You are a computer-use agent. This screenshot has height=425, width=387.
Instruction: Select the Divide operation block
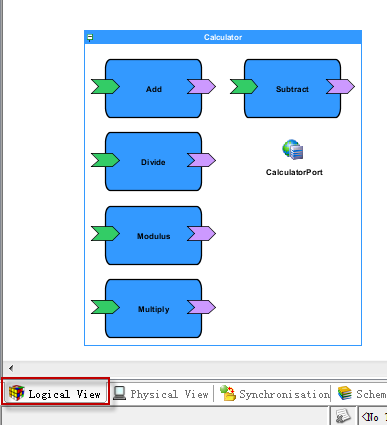coord(153,162)
